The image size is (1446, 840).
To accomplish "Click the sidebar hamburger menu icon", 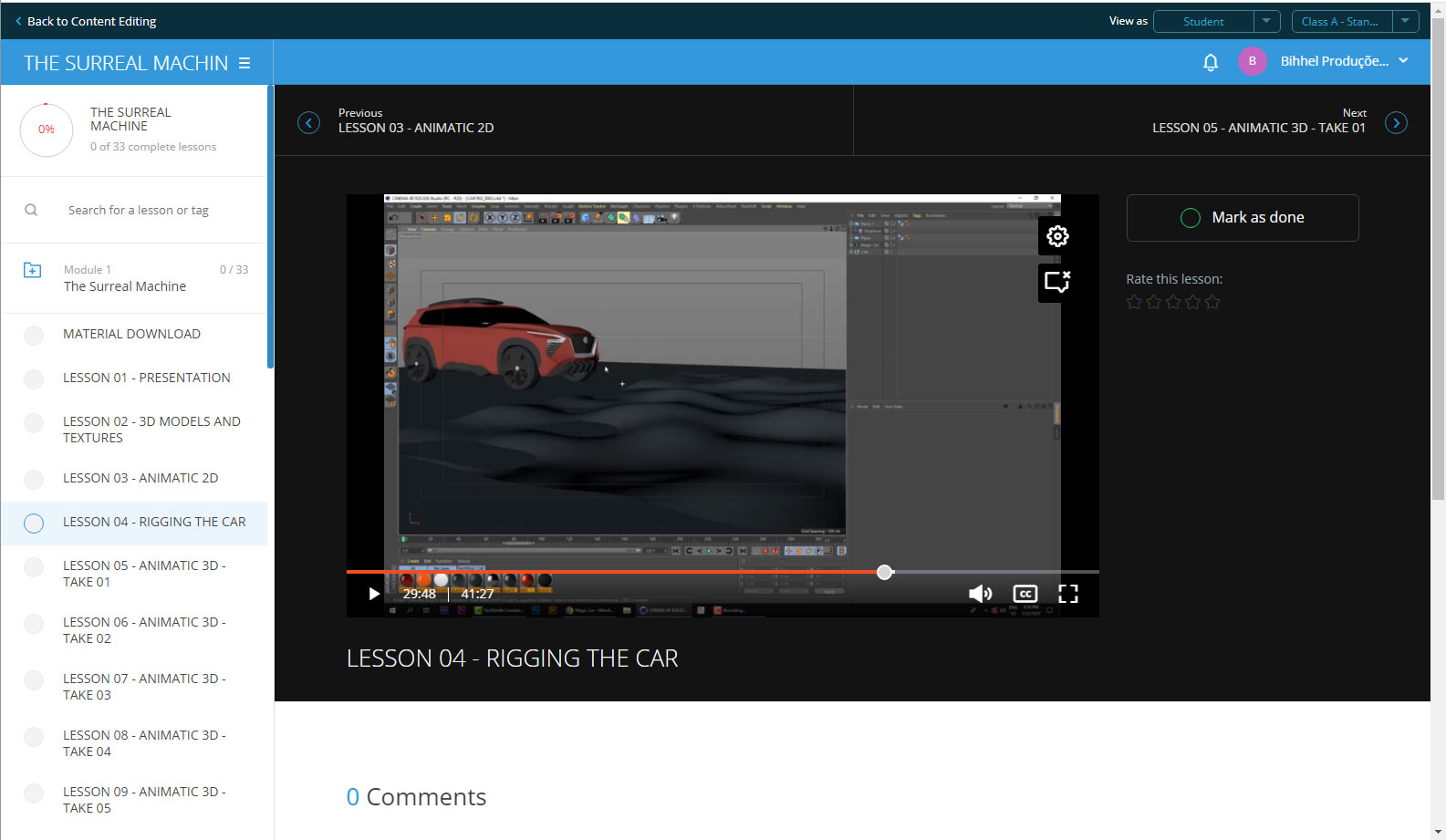I will pyautogui.click(x=244, y=63).
